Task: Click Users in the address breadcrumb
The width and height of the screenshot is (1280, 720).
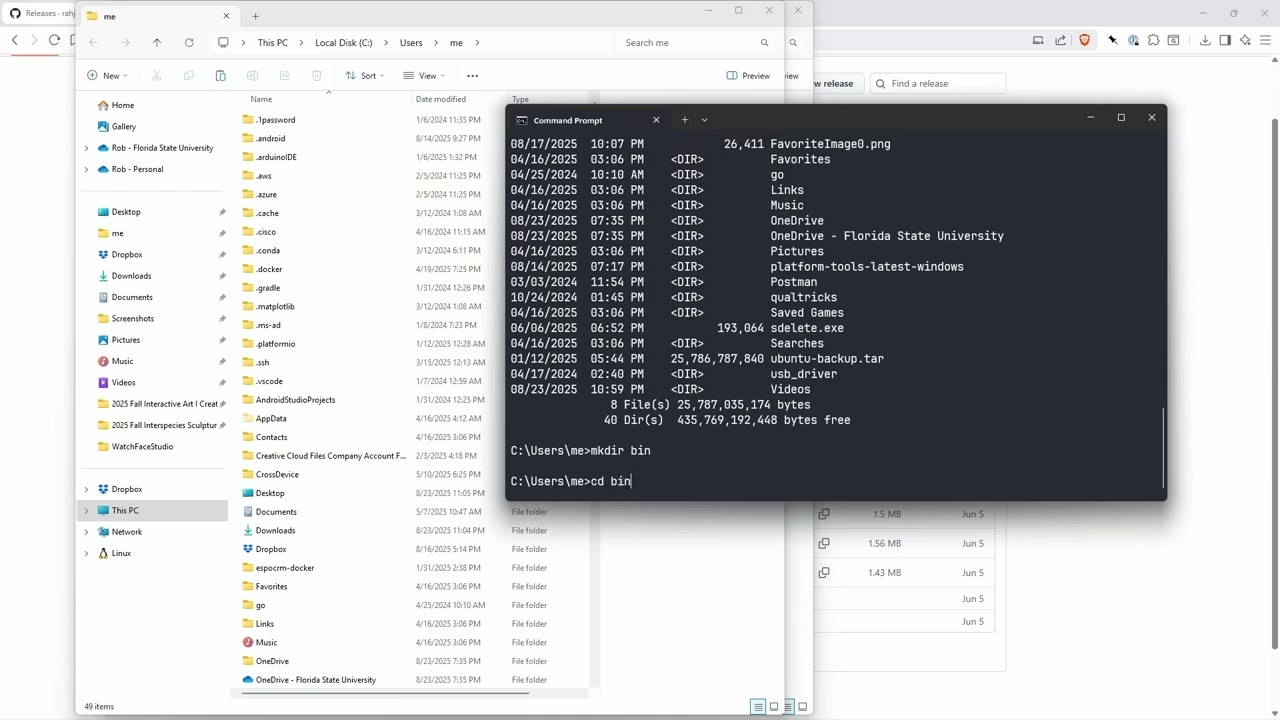Action: 411,43
